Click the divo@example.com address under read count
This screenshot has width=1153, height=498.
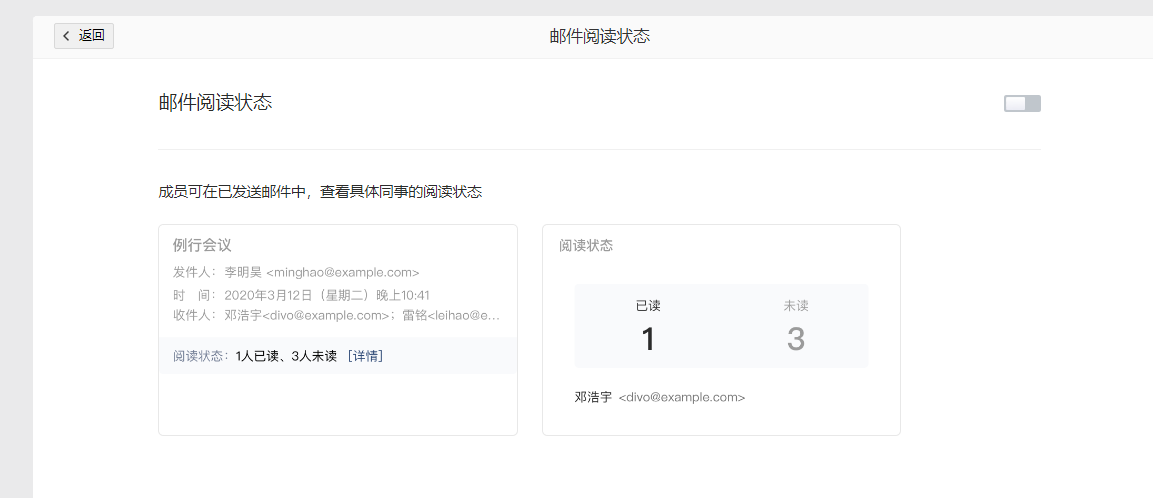(x=682, y=397)
